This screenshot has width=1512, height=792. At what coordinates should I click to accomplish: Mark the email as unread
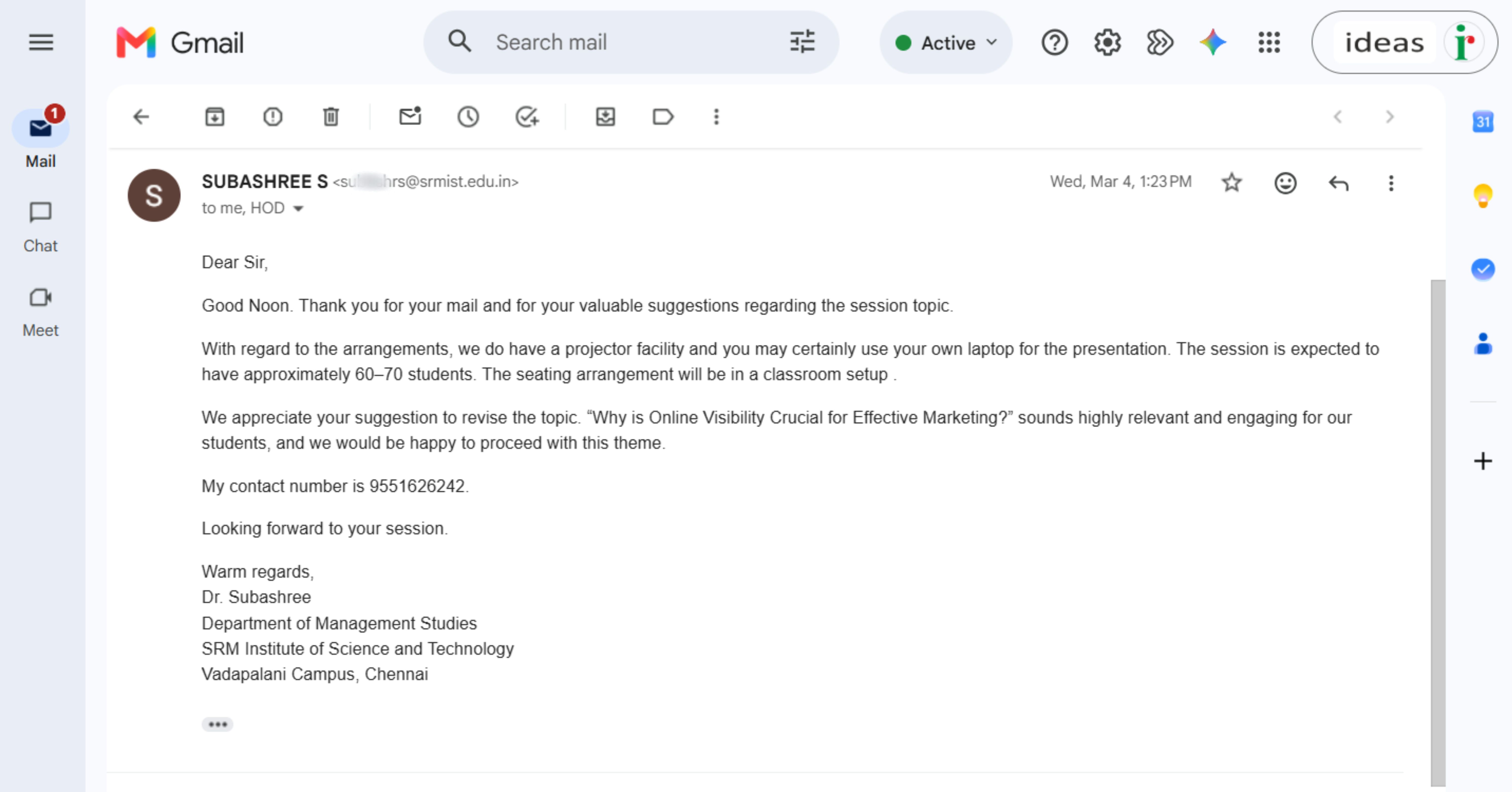[410, 116]
